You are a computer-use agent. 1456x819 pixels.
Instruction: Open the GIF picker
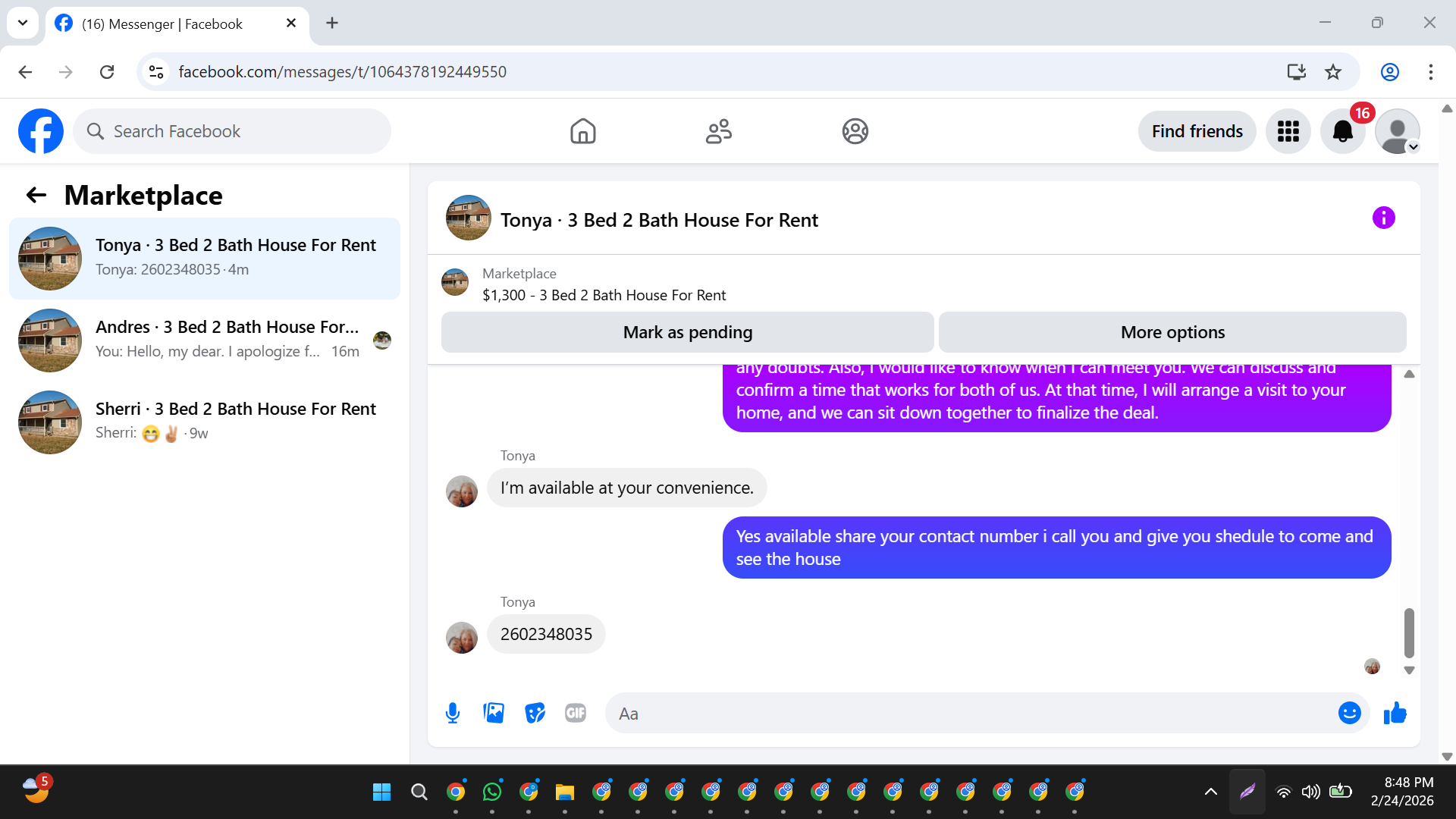(576, 713)
